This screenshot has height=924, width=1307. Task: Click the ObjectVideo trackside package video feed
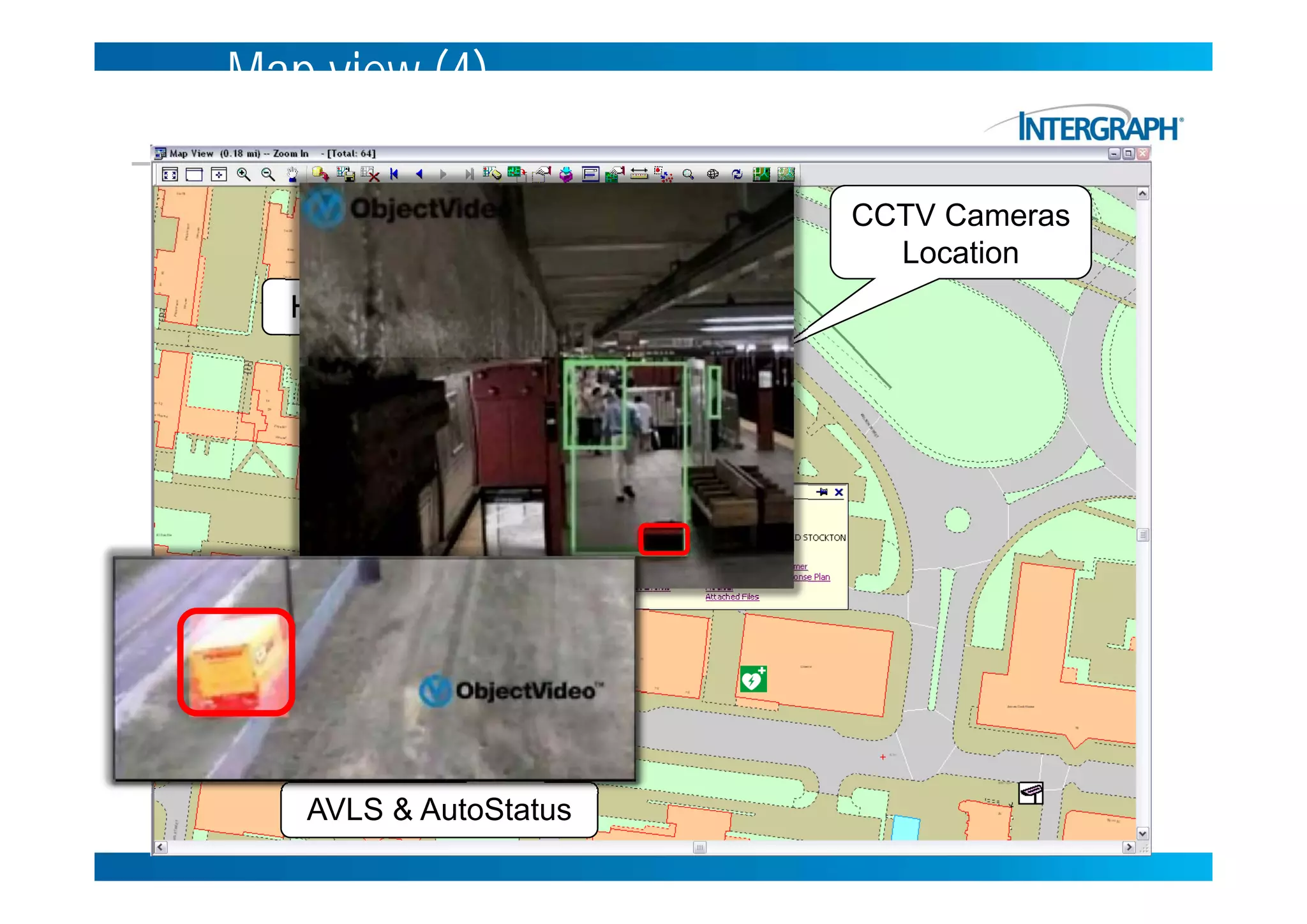tap(375, 669)
